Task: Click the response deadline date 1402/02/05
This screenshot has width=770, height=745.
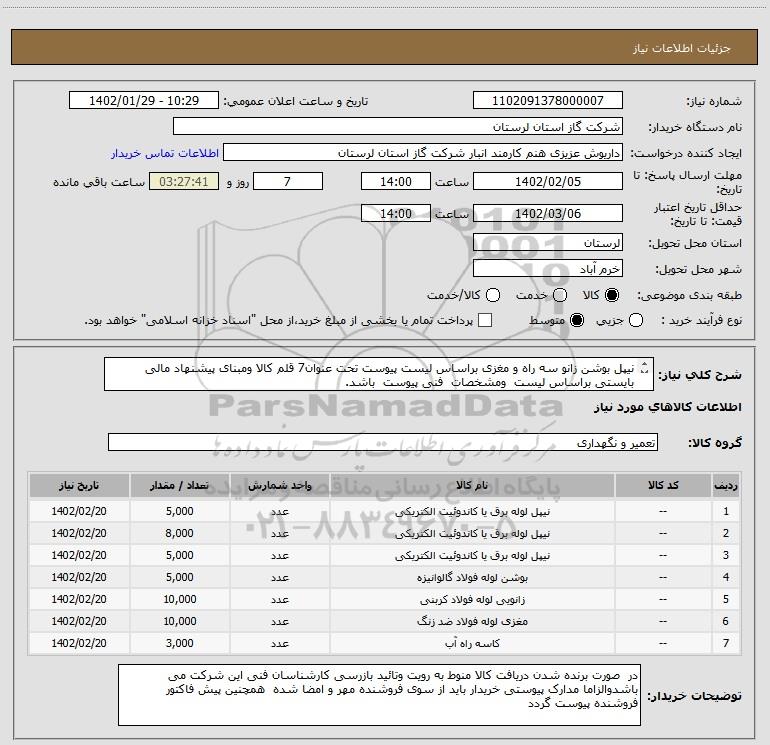Action: 548,181
